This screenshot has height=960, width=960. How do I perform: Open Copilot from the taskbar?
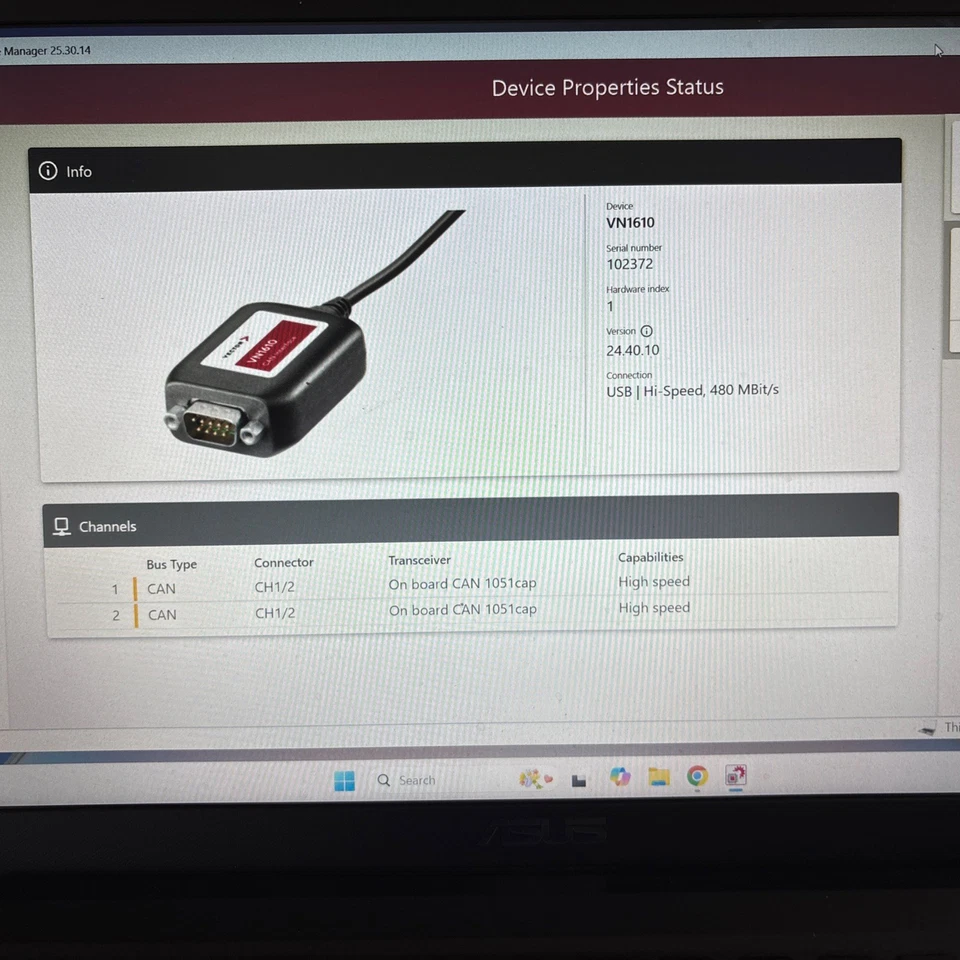click(619, 778)
